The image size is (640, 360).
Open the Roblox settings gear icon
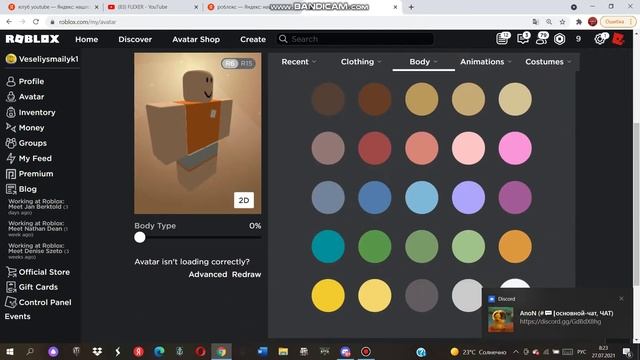tap(600, 39)
